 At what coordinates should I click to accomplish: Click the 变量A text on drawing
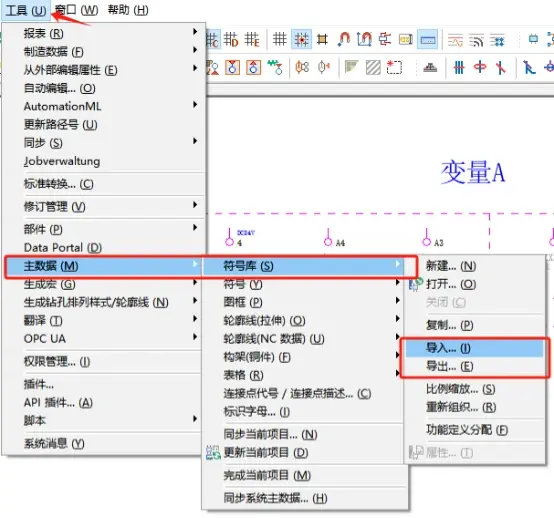coord(473,172)
